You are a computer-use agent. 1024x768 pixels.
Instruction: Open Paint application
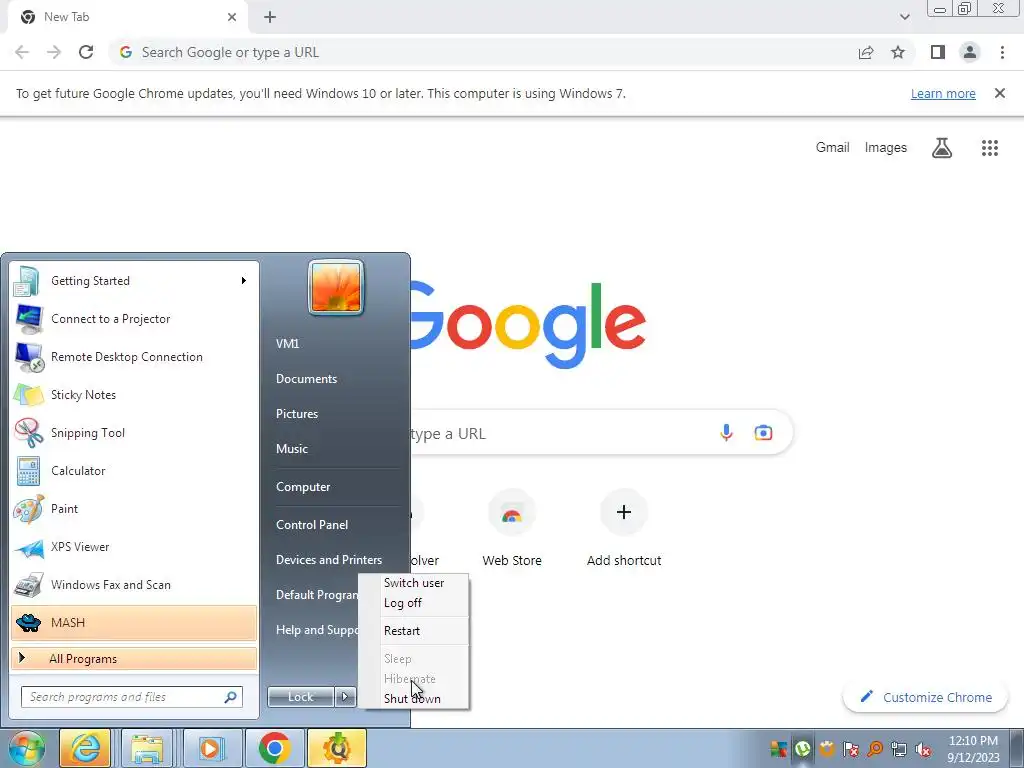click(134, 509)
